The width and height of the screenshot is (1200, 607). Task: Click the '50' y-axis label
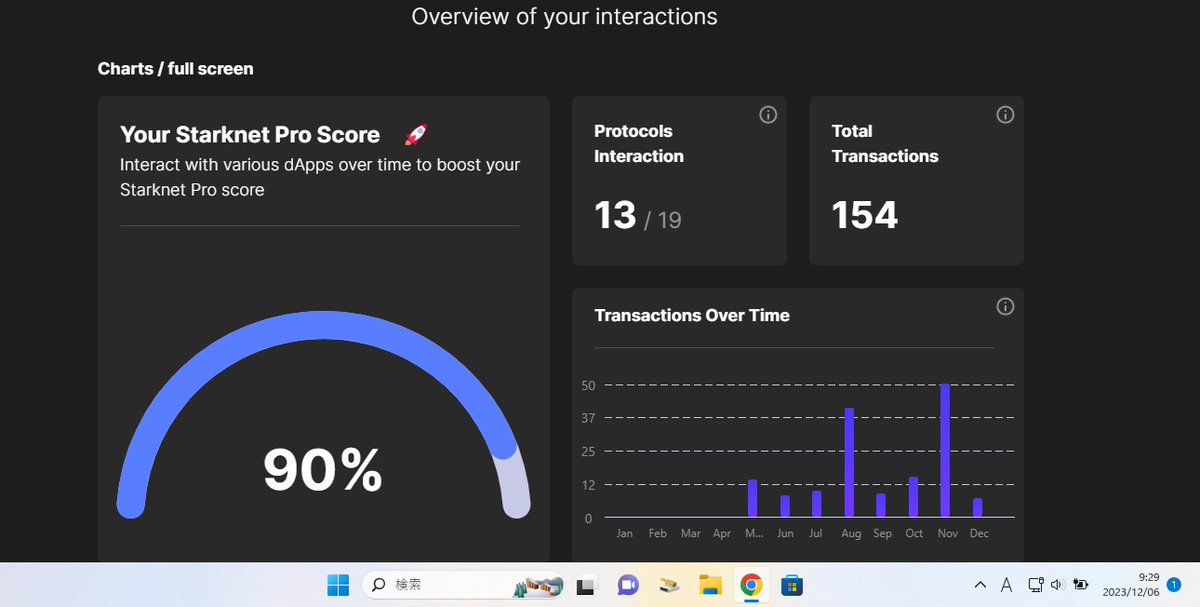click(x=588, y=386)
